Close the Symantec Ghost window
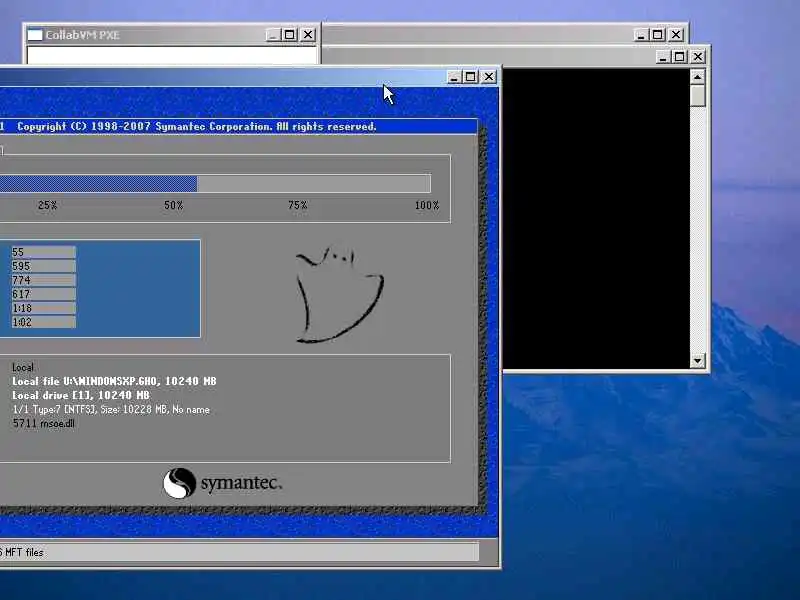800x600 pixels. point(489,77)
